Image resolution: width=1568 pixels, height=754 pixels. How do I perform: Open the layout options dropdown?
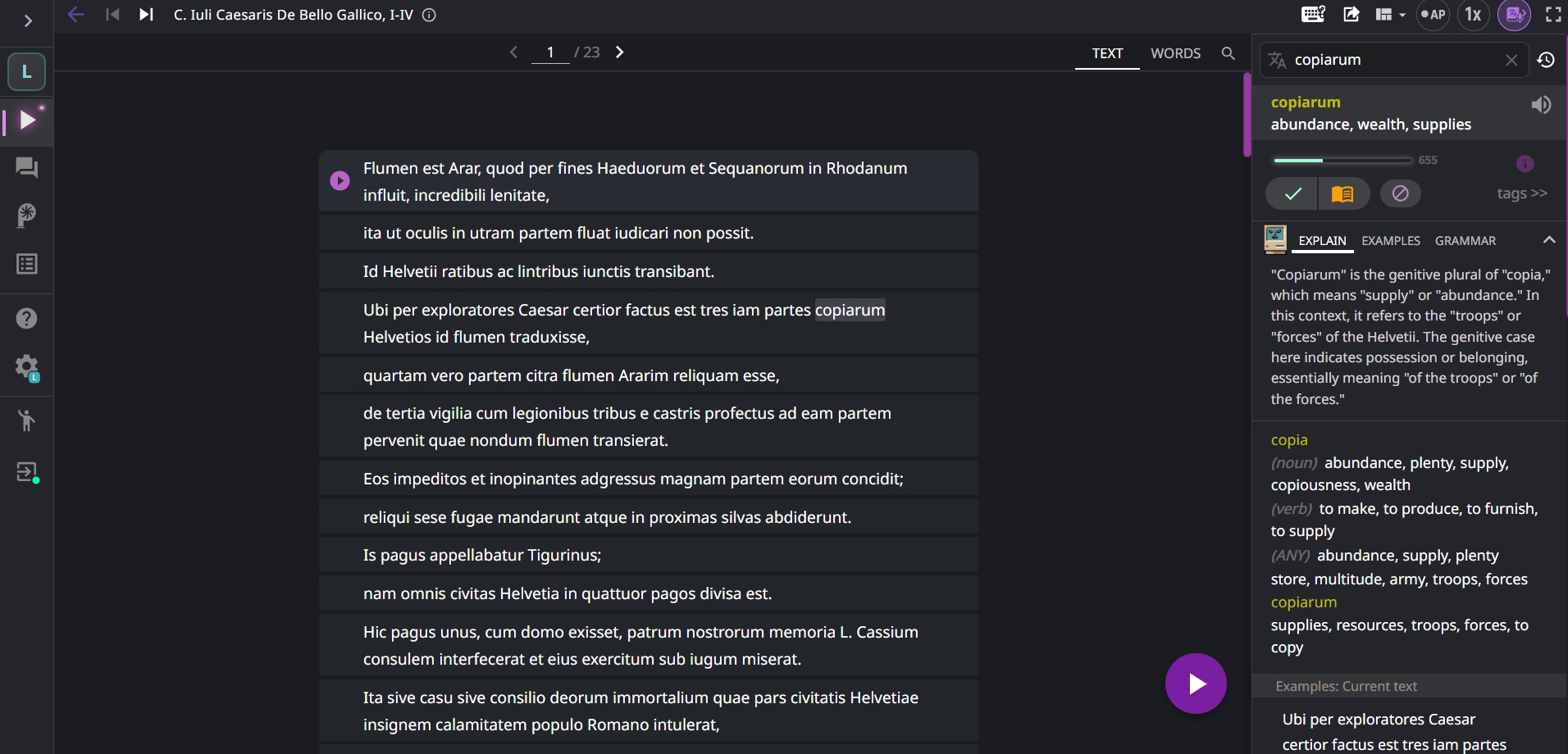click(x=1390, y=15)
